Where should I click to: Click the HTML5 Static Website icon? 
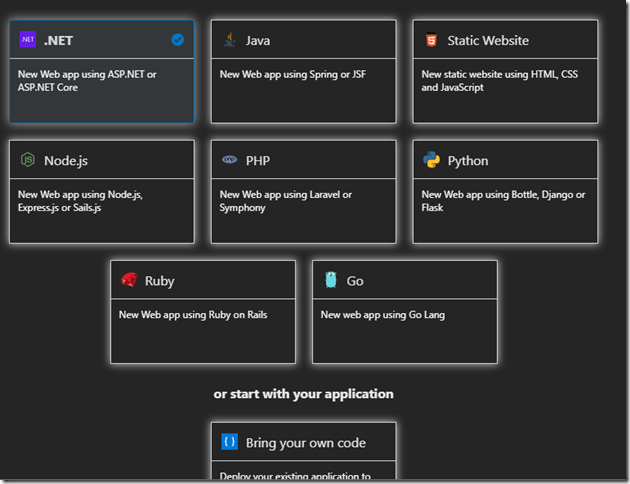coord(431,40)
